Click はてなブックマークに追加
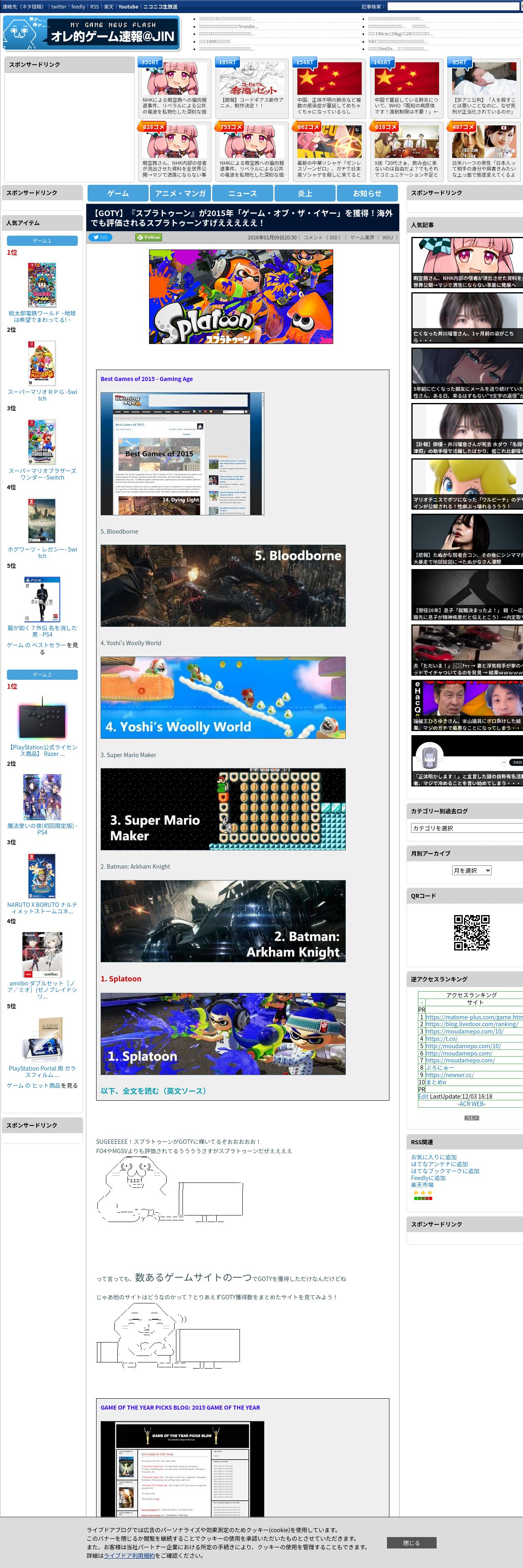Image resolution: width=523 pixels, height=1568 pixels. coord(445,1171)
